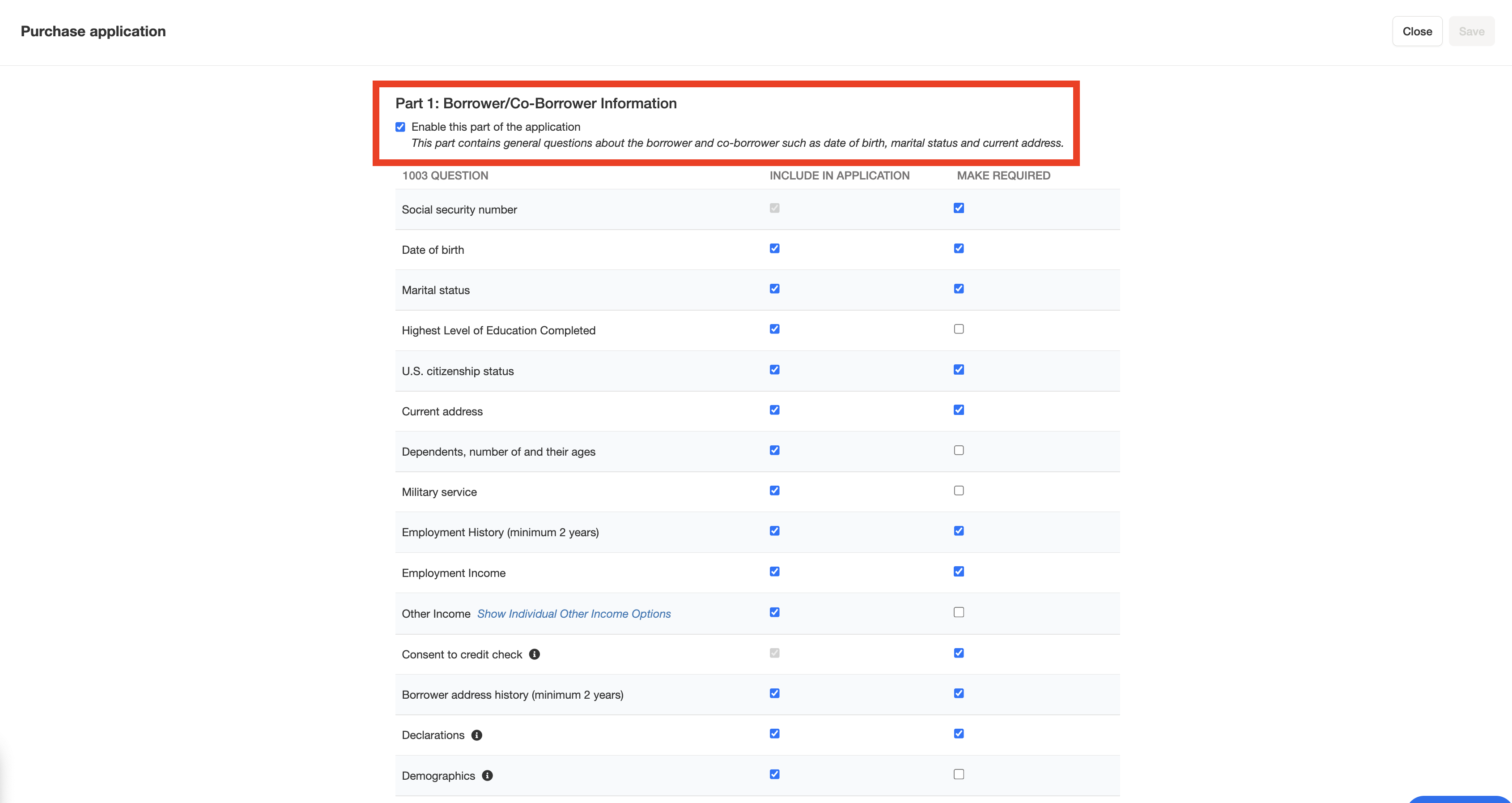Click the Close button
Image resolution: width=1512 pixels, height=803 pixels.
click(x=1417, y=31)
